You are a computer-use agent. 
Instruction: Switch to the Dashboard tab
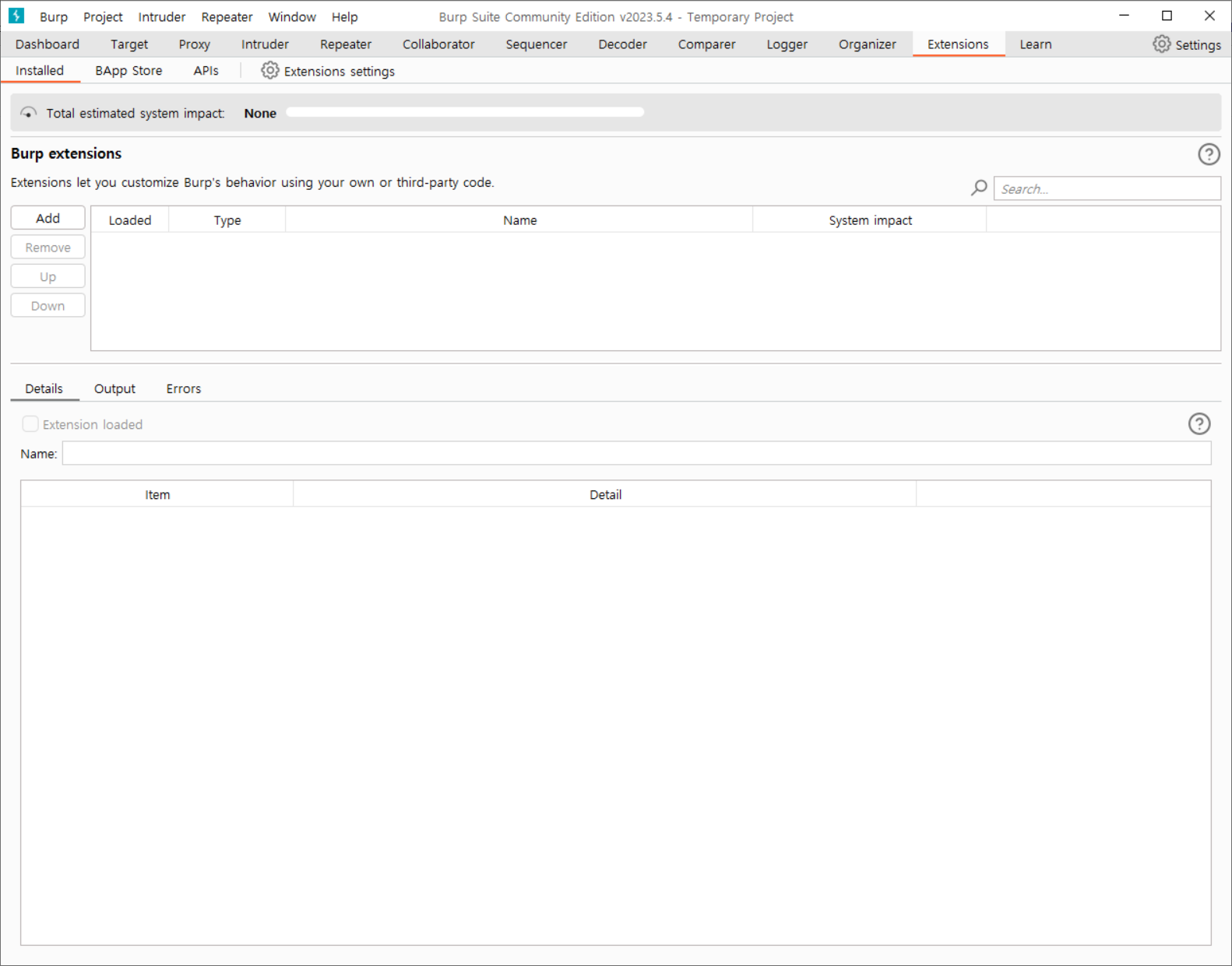[x=48, y=44]
